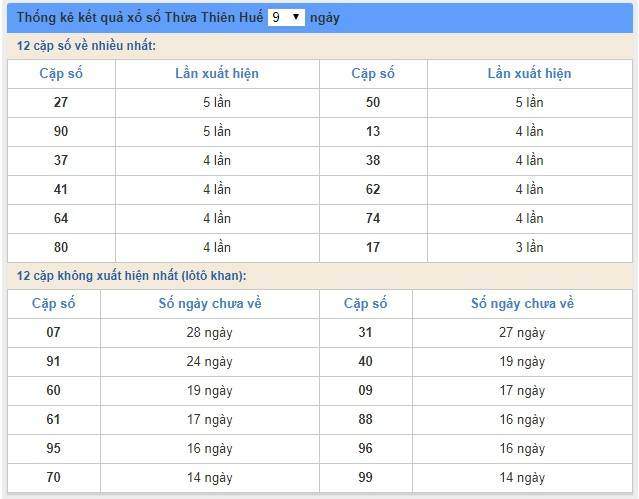Click the 24 ngày value
Viewport: 639px width, 499px height.
209,361
